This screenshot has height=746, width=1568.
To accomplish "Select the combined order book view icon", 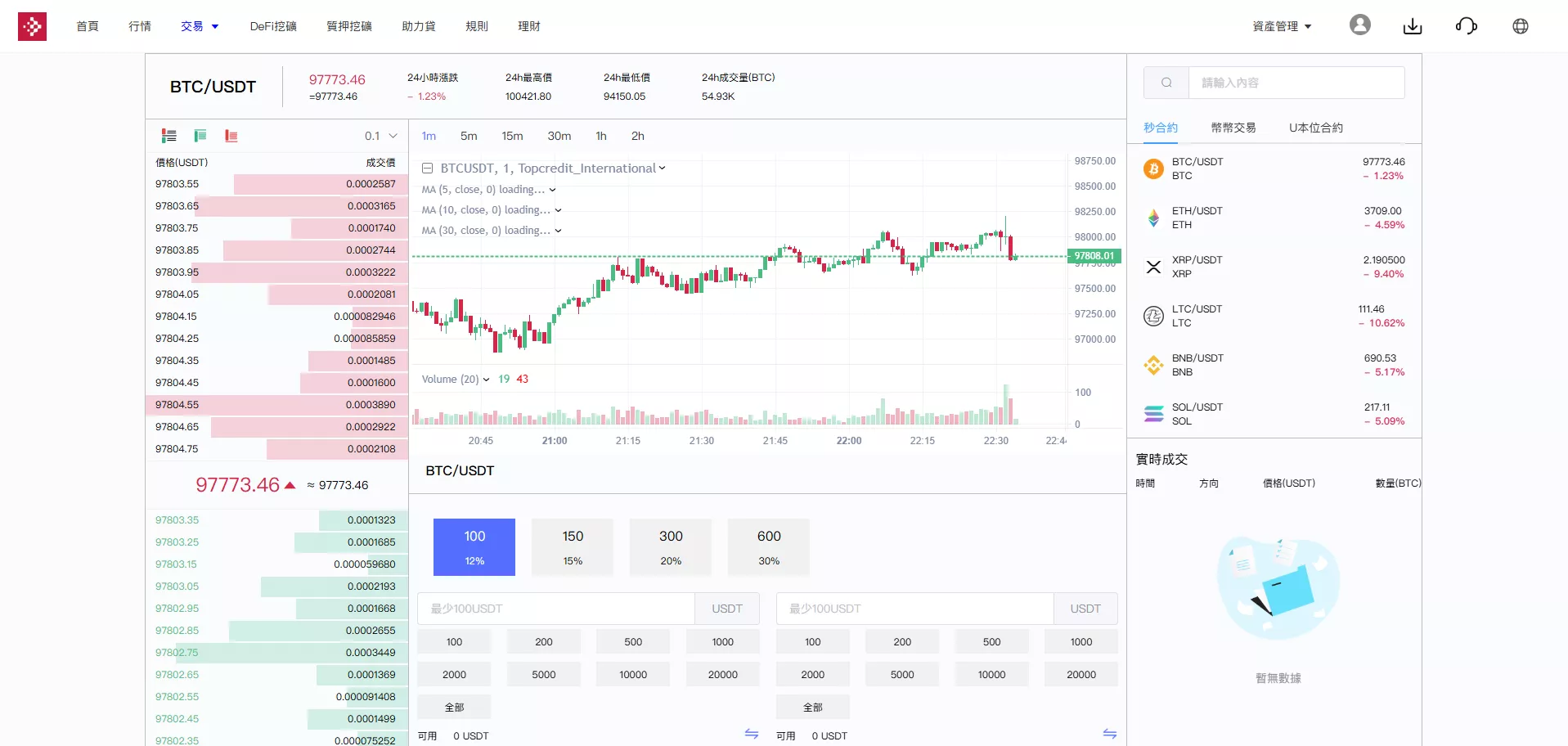I will point(168,136).
